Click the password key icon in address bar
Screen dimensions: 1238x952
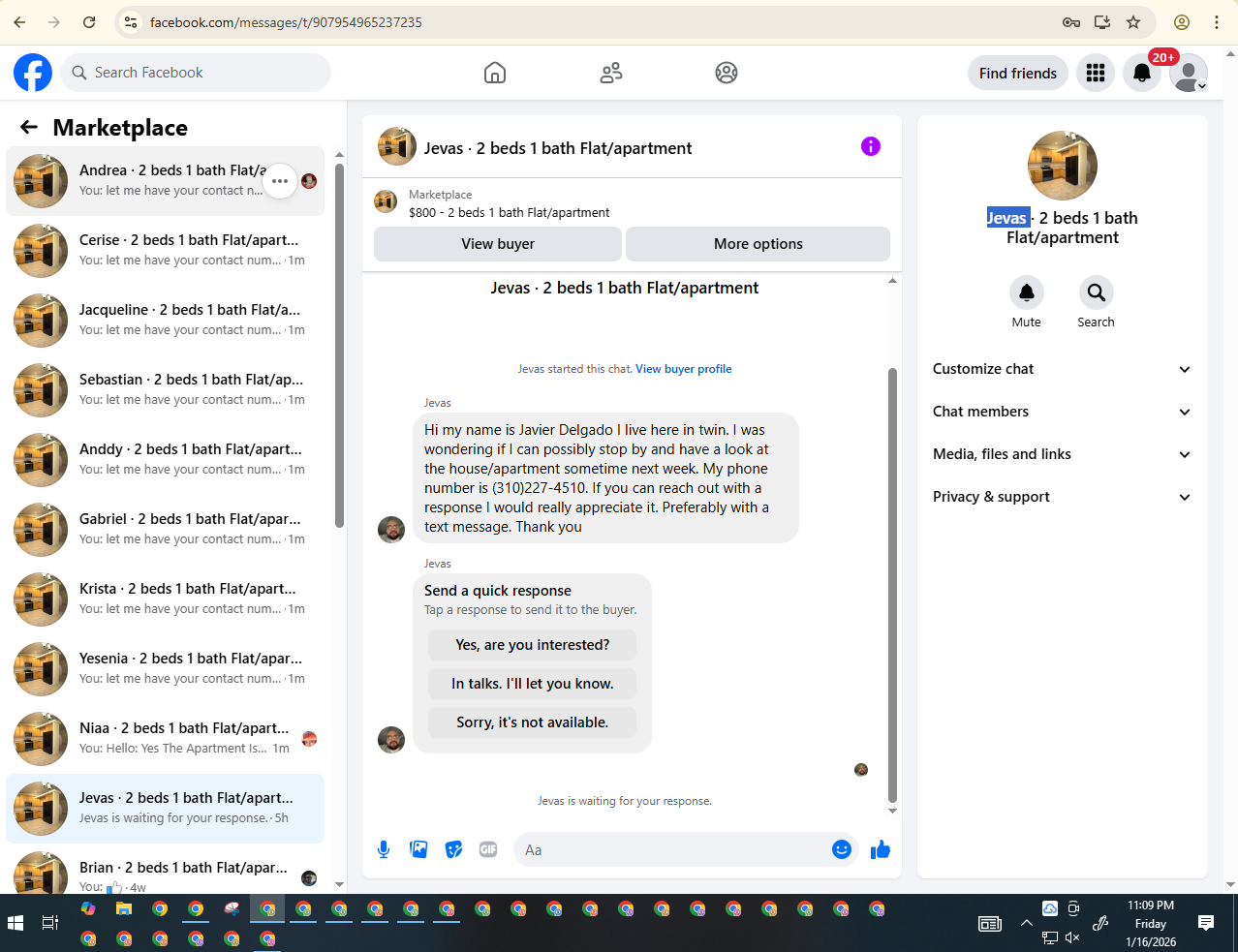click(1071, 22)
